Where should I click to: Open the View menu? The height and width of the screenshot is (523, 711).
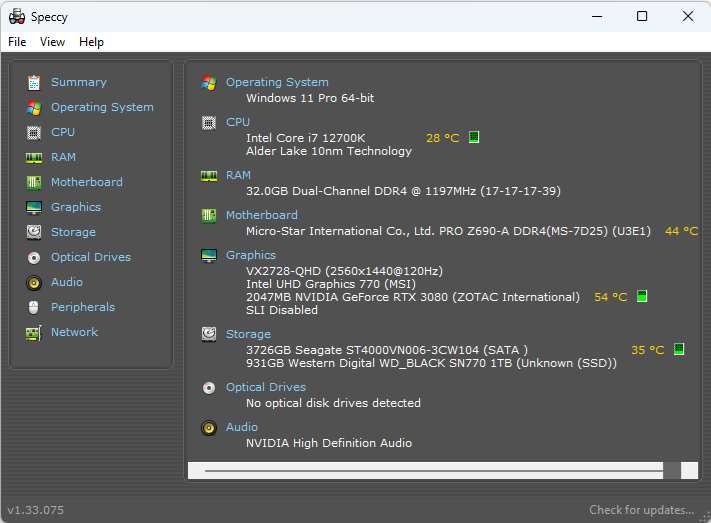(52, 42)
